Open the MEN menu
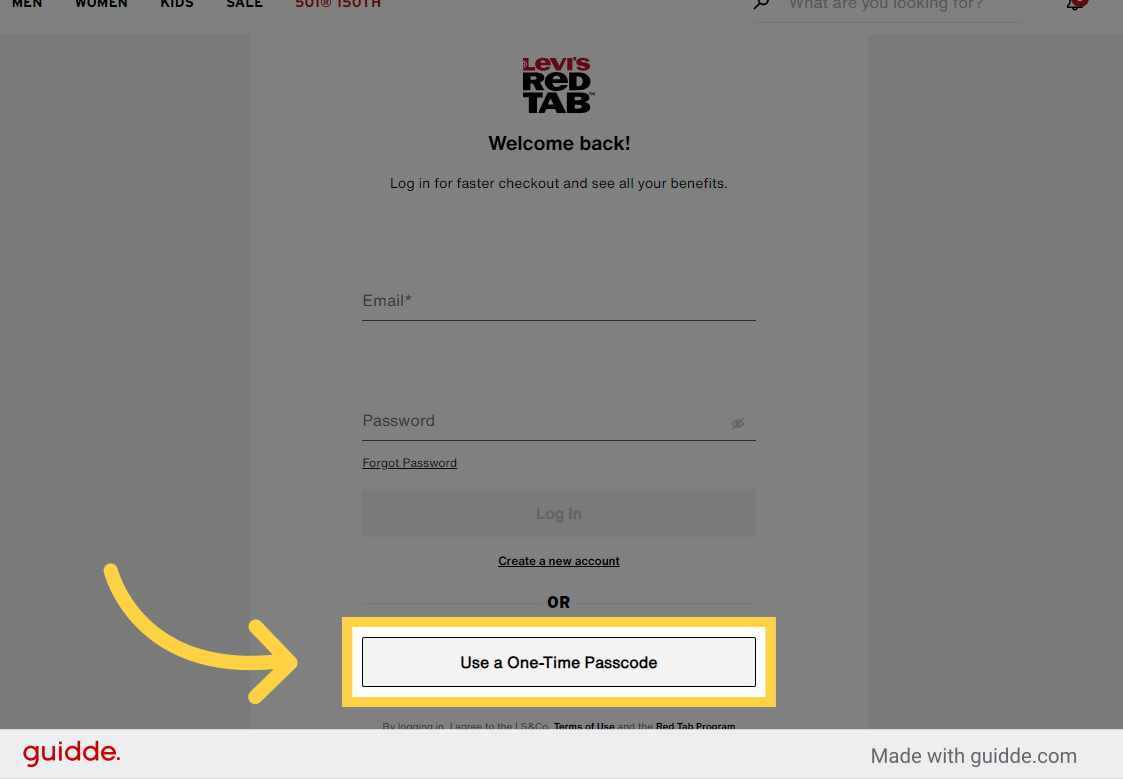 tap(27, 4)
